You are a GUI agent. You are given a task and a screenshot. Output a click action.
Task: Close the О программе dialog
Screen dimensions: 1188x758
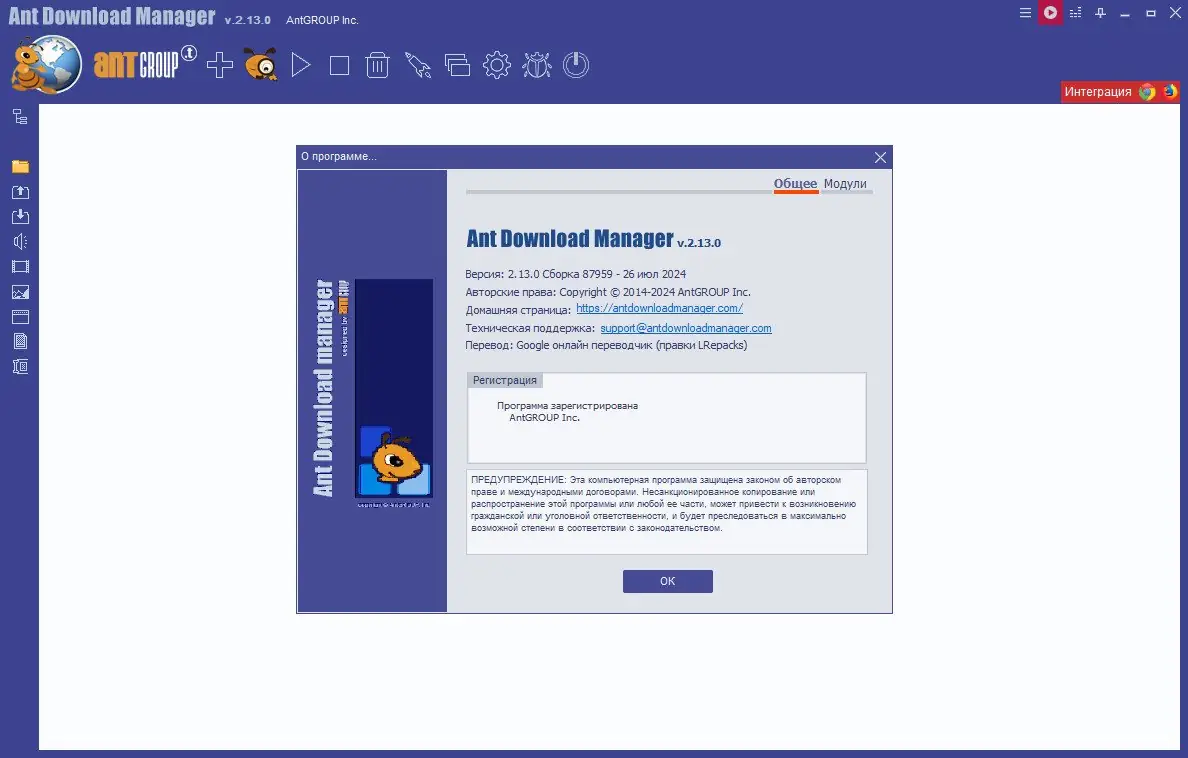(880, 157)
